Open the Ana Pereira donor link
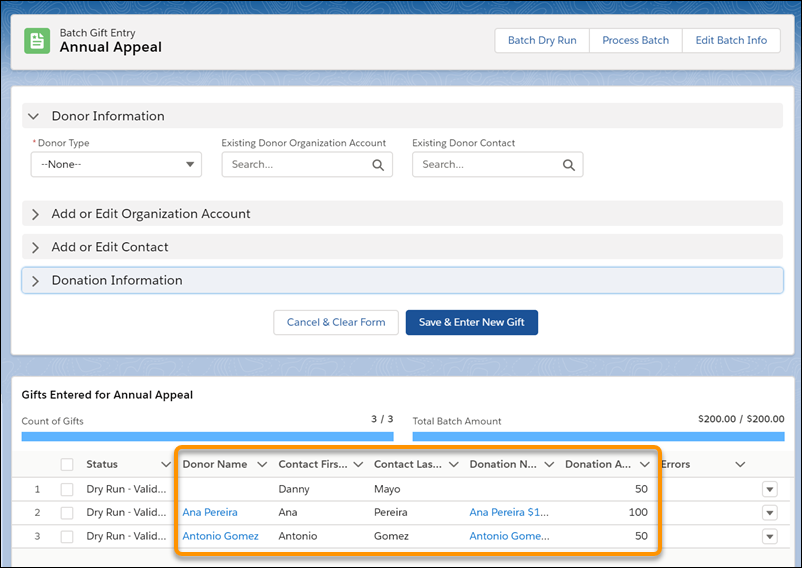This screenshot has height=568, width=802. (210, 512)
